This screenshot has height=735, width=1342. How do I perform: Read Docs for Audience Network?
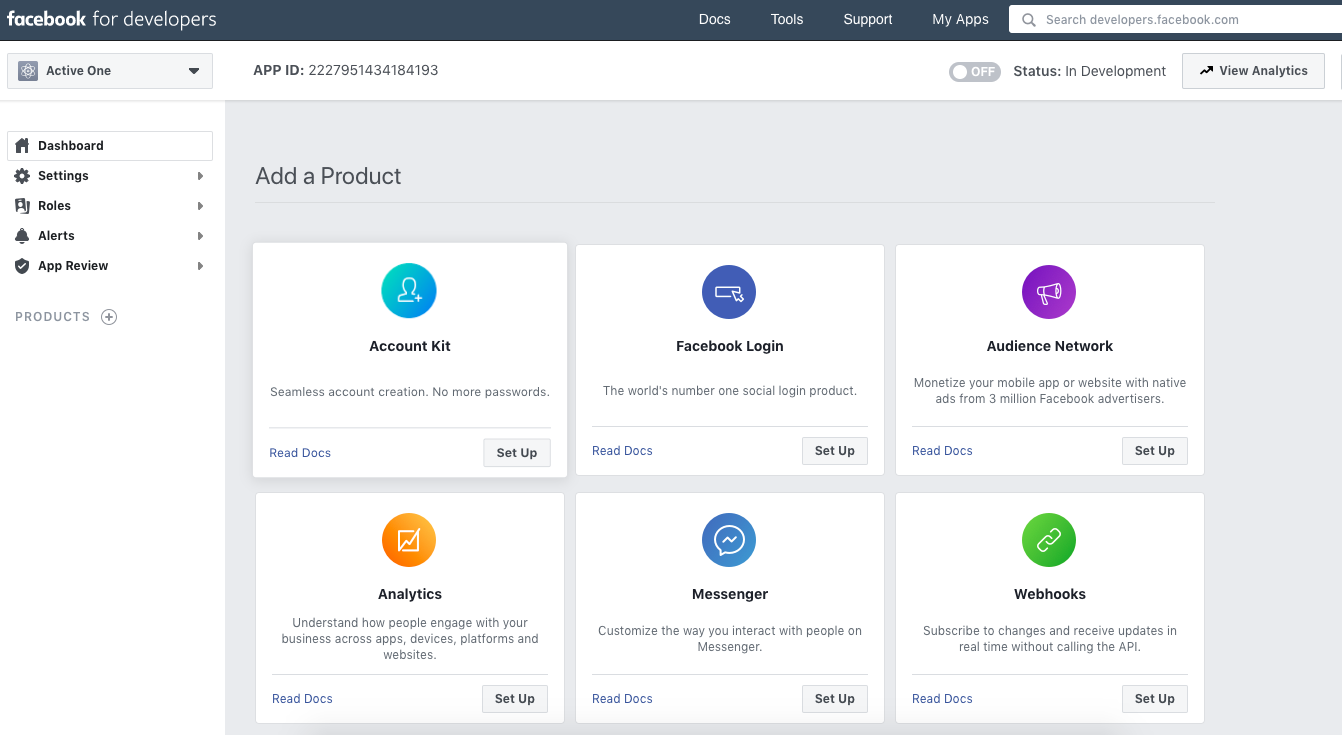942,451
